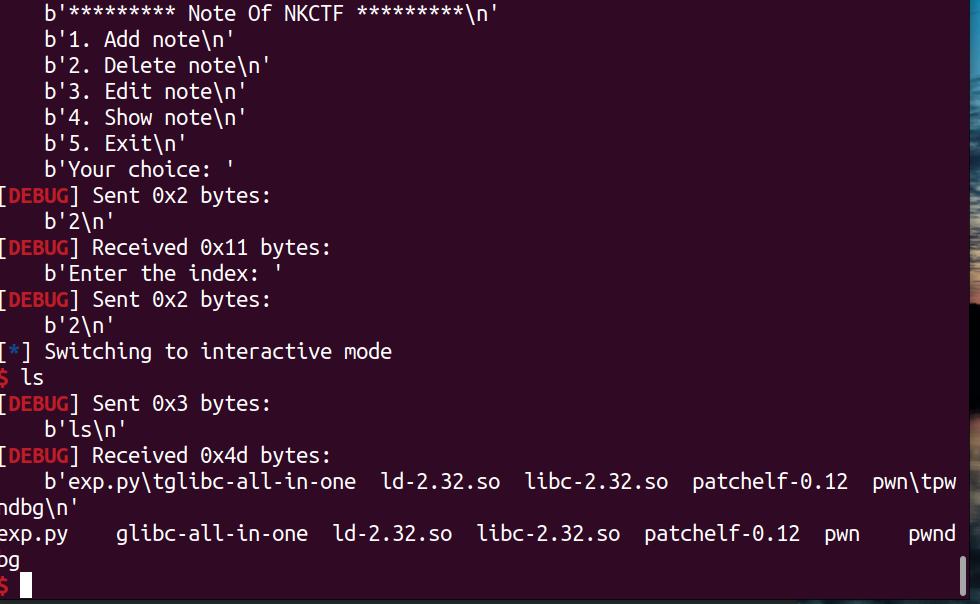Click the "Switching to interactive mode" message
The height and width of the screenshot is (604, 980).
pos(218,352)
